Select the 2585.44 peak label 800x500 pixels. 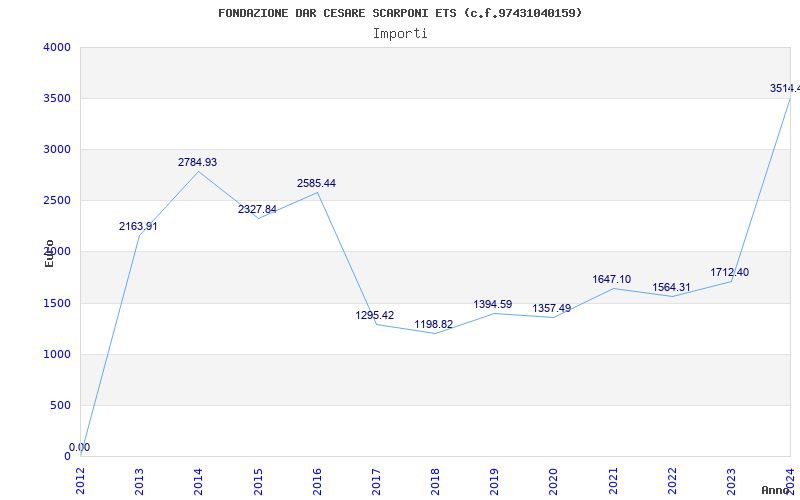[x=316, y=183]
